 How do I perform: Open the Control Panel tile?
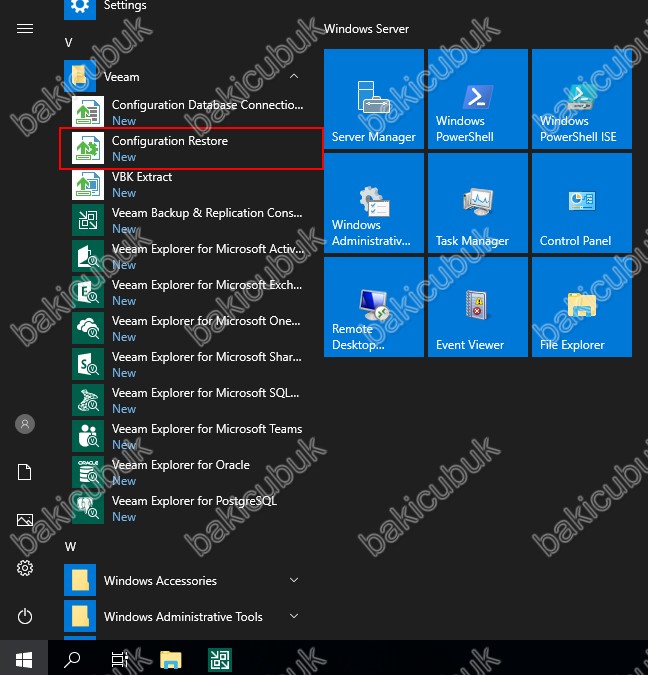tap(582, 203)
